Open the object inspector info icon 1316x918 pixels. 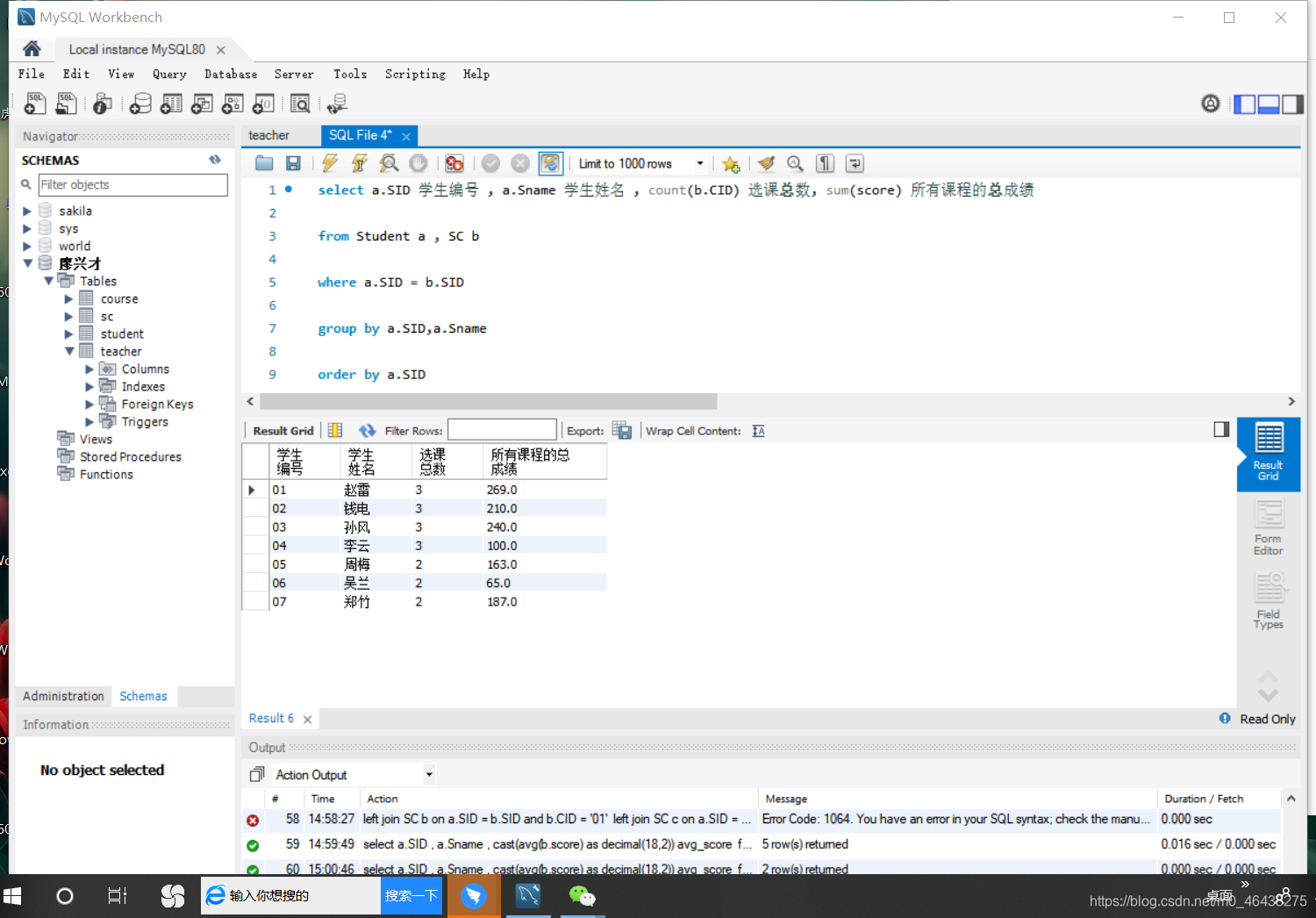coord(102,104)
